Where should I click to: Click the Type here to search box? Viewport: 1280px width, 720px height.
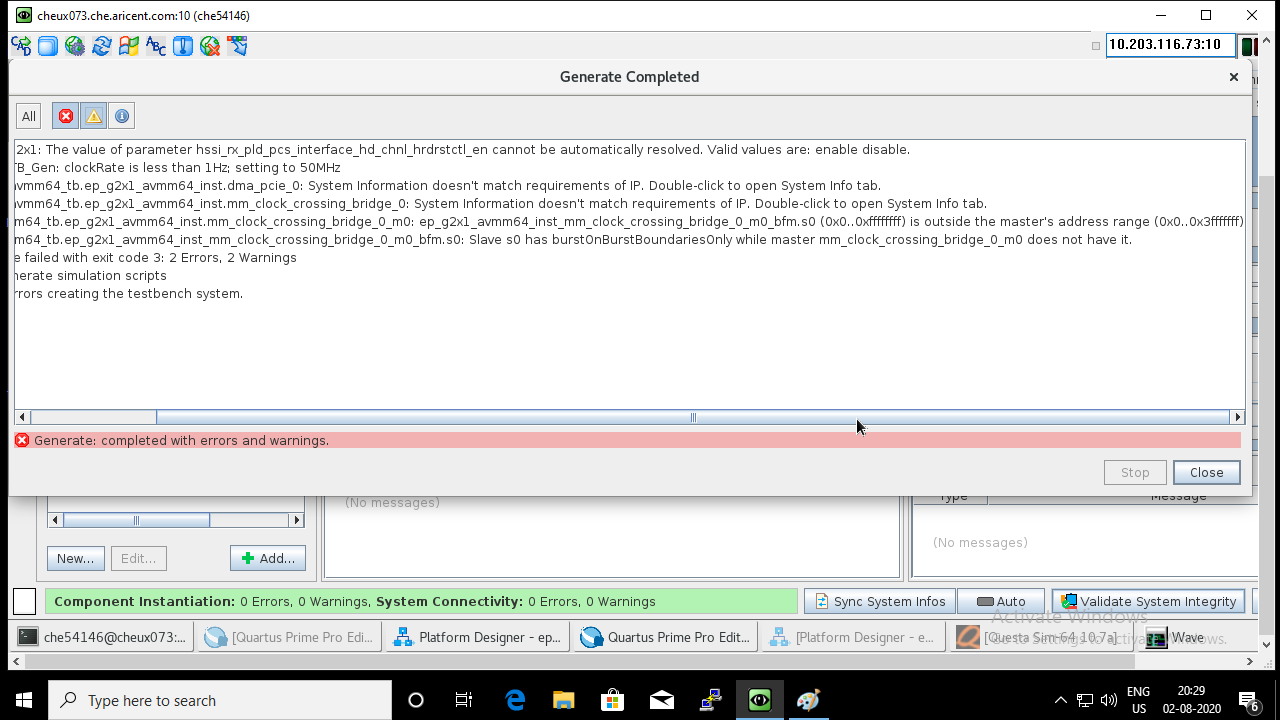(220, 700)
